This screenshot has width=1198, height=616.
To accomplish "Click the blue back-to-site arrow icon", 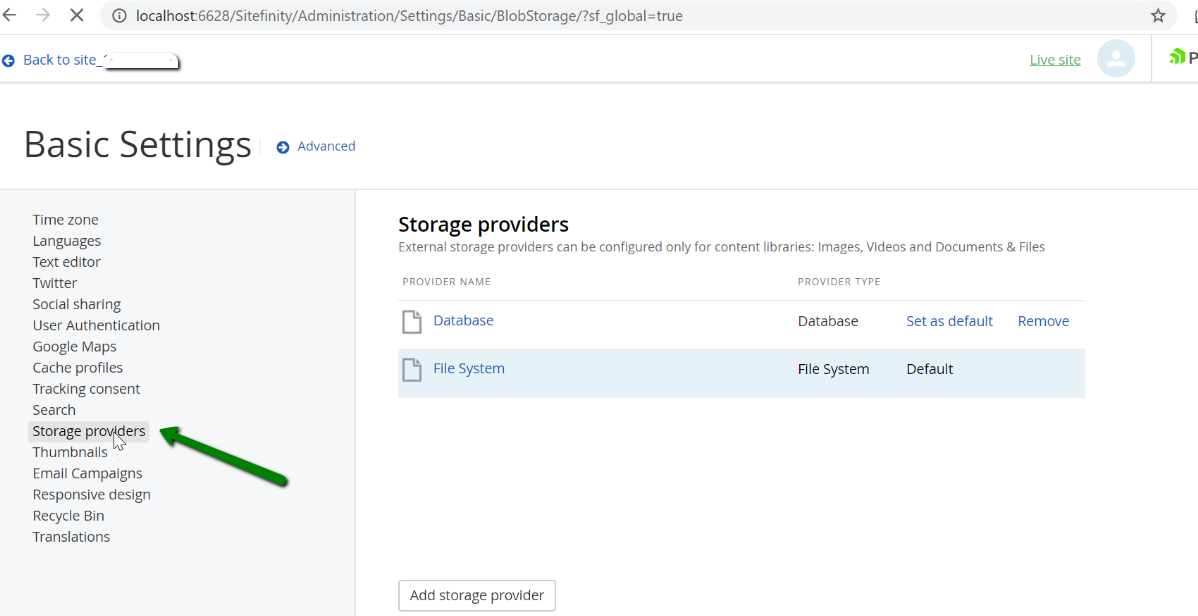I will click(9, 59).
